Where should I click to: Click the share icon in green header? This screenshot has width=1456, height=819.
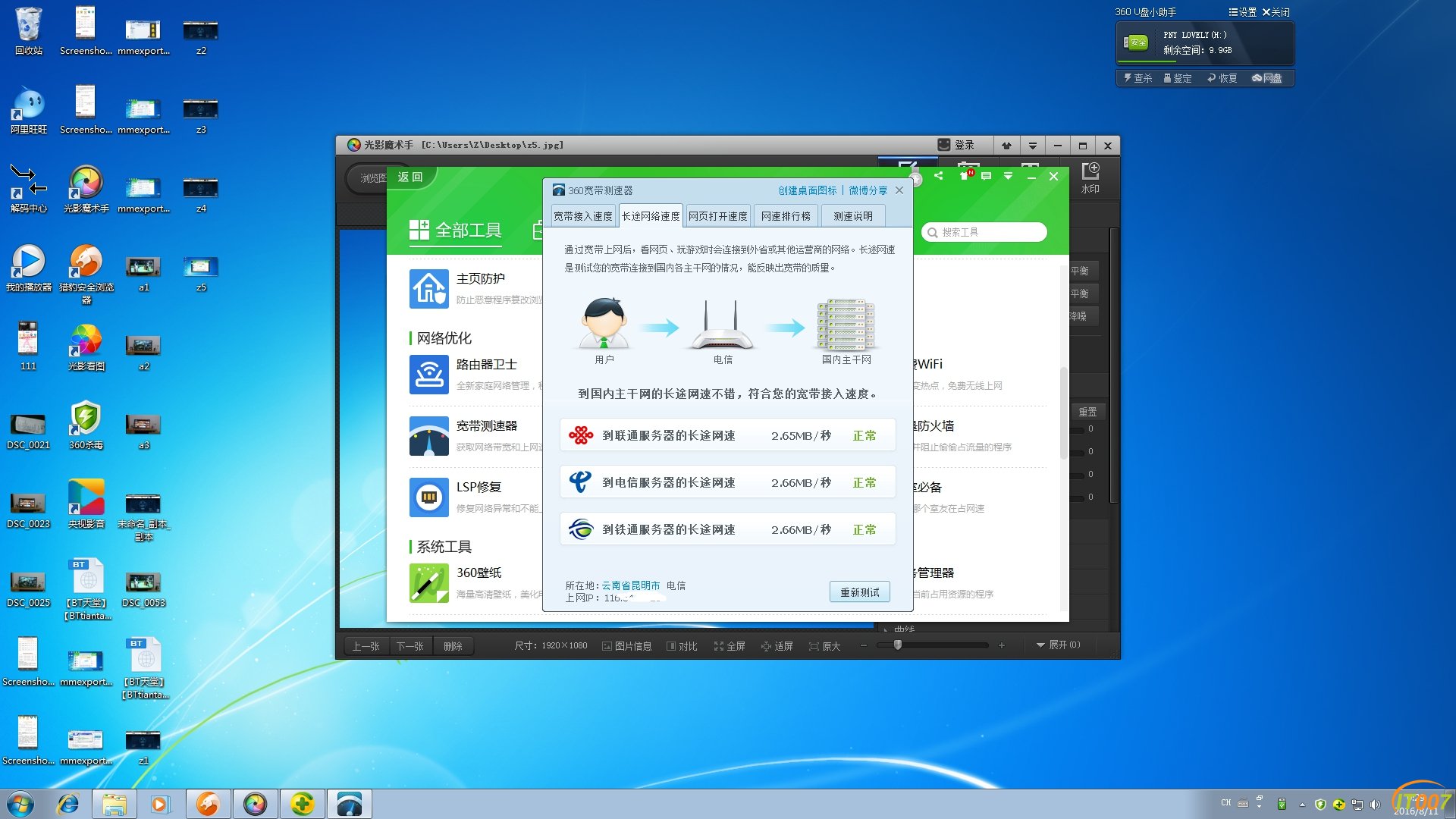click(939, 176)
